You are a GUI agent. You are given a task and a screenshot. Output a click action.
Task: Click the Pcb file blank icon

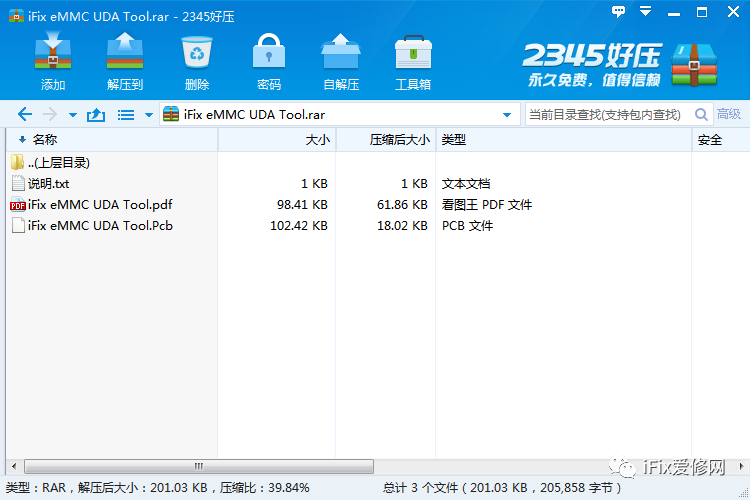pyautogui.click(x=18, y=225)
